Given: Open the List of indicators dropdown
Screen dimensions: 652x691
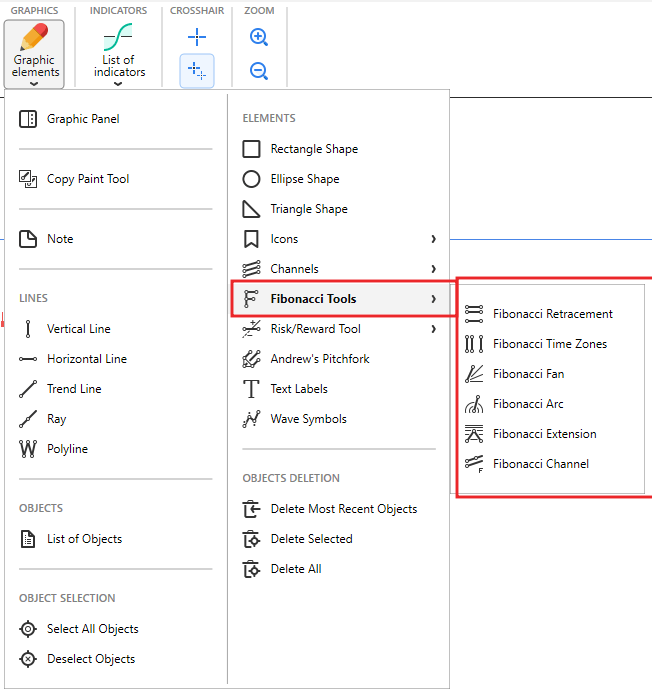Looking at the screenshot, I should pyautogui.click(x=118, y=54).
